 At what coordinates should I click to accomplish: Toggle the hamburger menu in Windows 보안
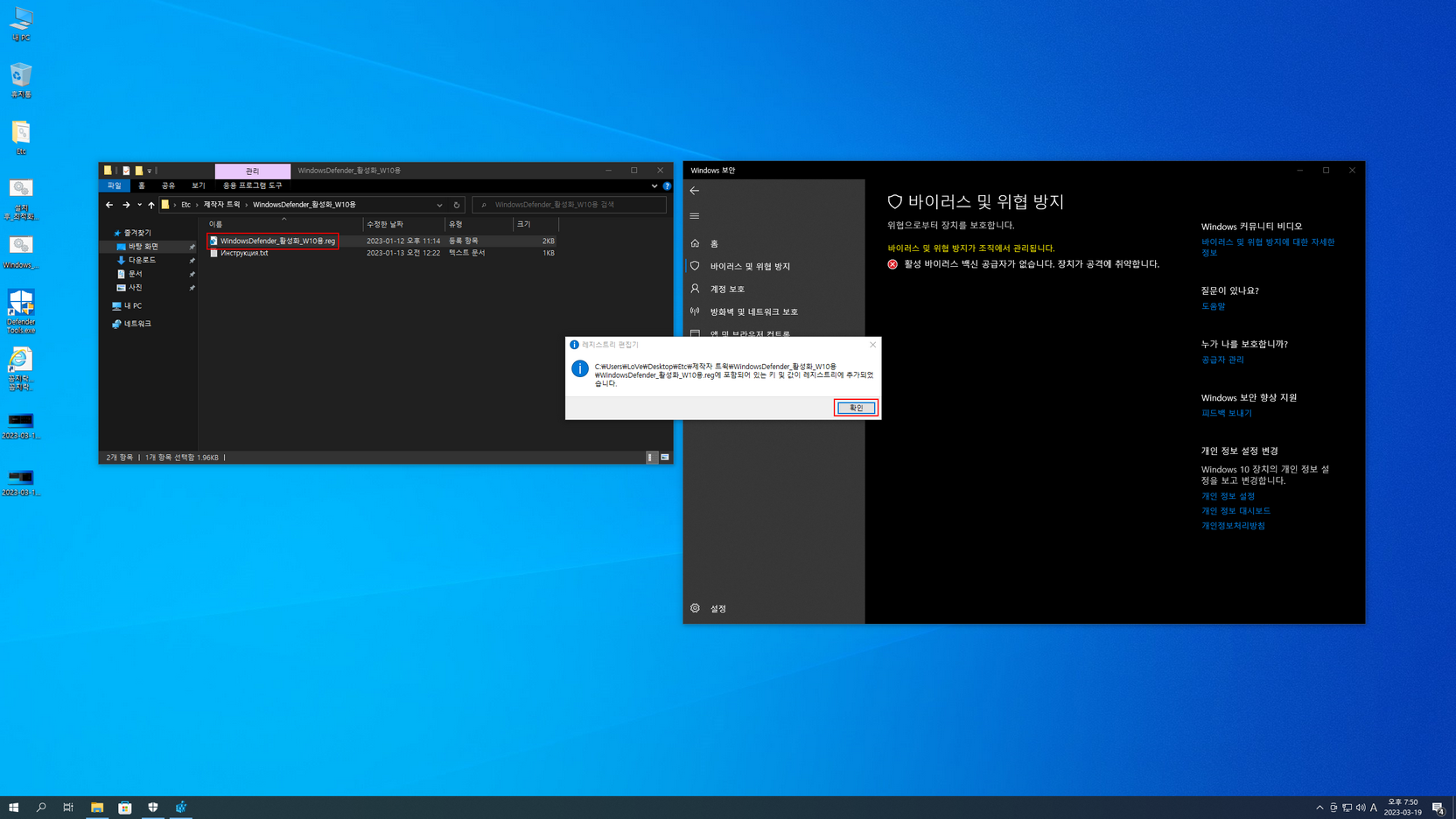tap(695, 216)
